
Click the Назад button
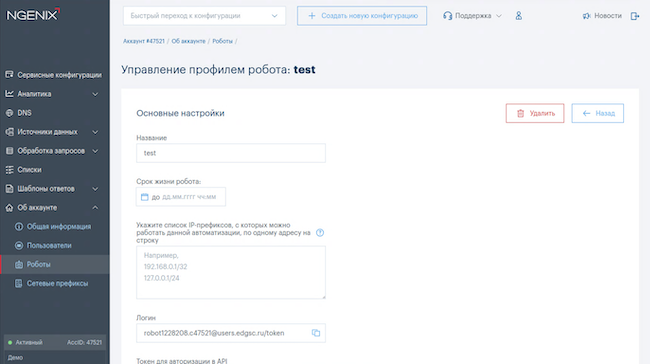click(597, 113)
